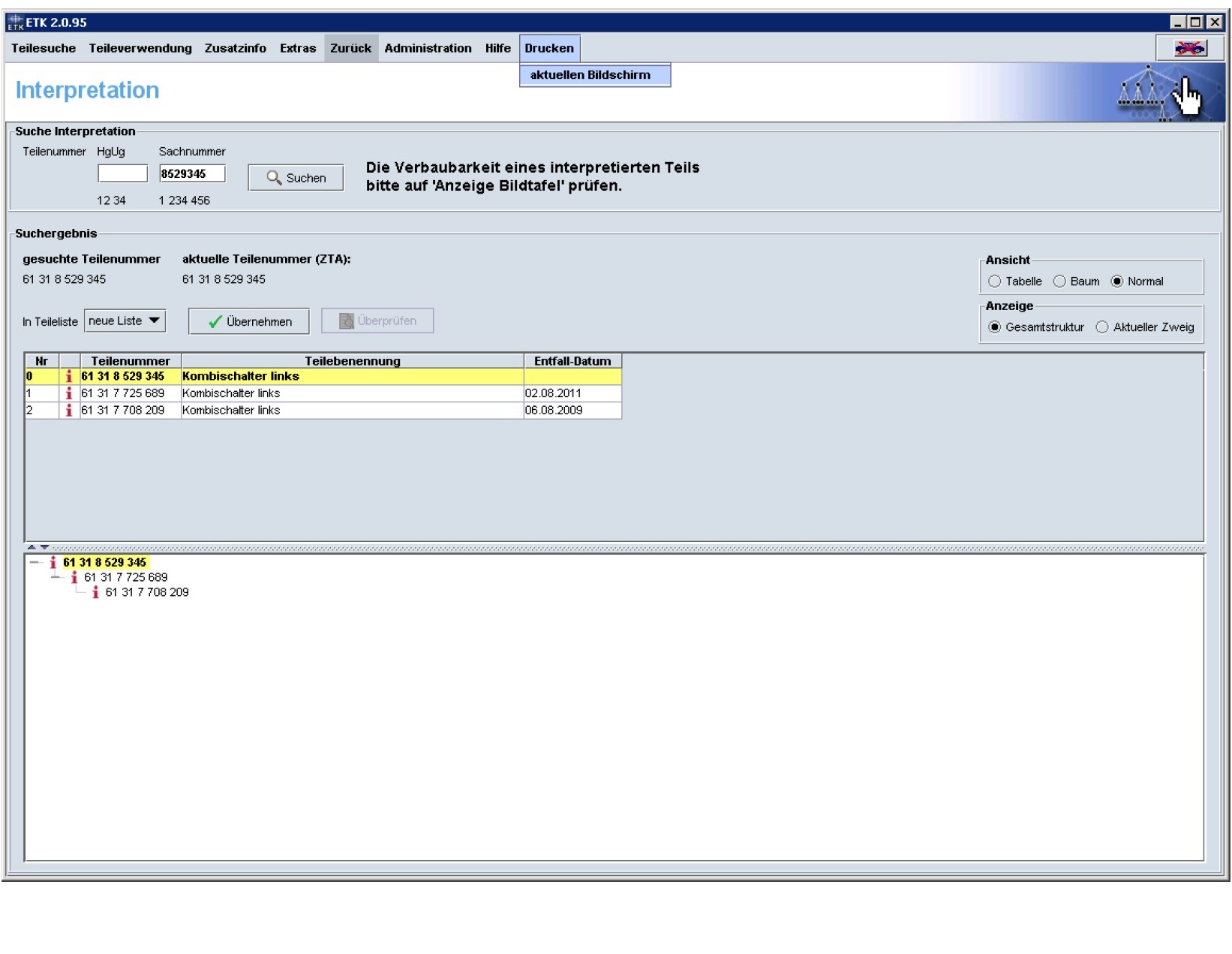Click the ETK application icon in title bar
1232x954 pixels.
[x=15, y=23]
